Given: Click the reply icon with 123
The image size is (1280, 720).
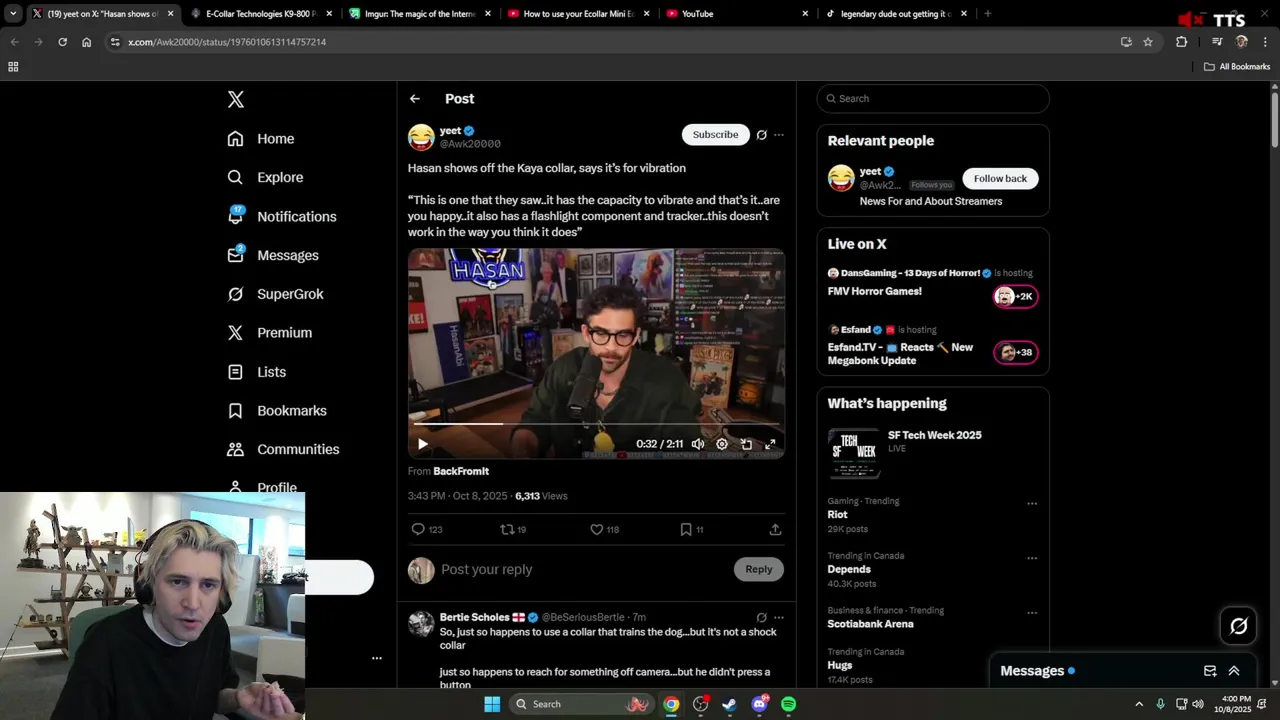Looking at the screenshot, I should click(426, 529).
